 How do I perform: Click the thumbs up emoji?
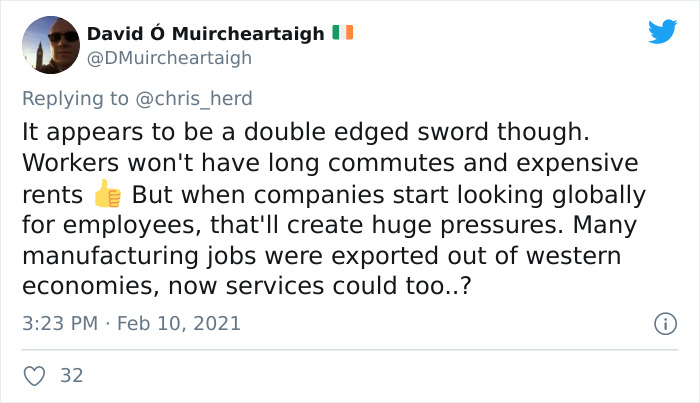point(108,194)
